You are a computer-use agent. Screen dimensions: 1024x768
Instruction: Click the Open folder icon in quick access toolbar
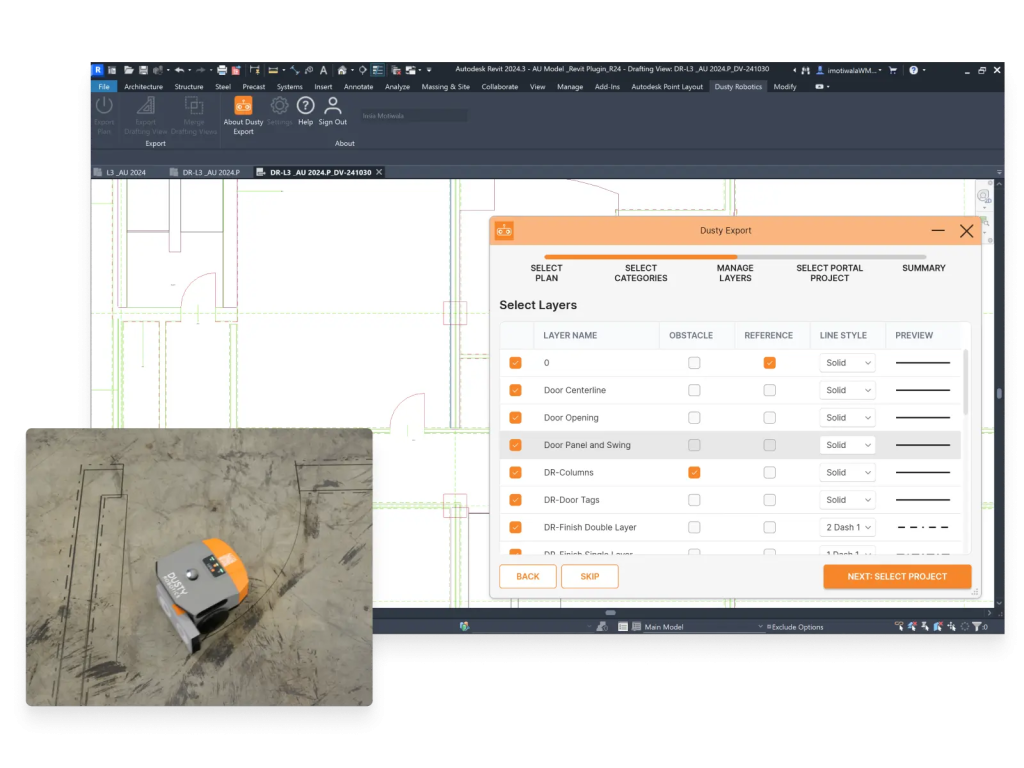[x=129, y=70]
